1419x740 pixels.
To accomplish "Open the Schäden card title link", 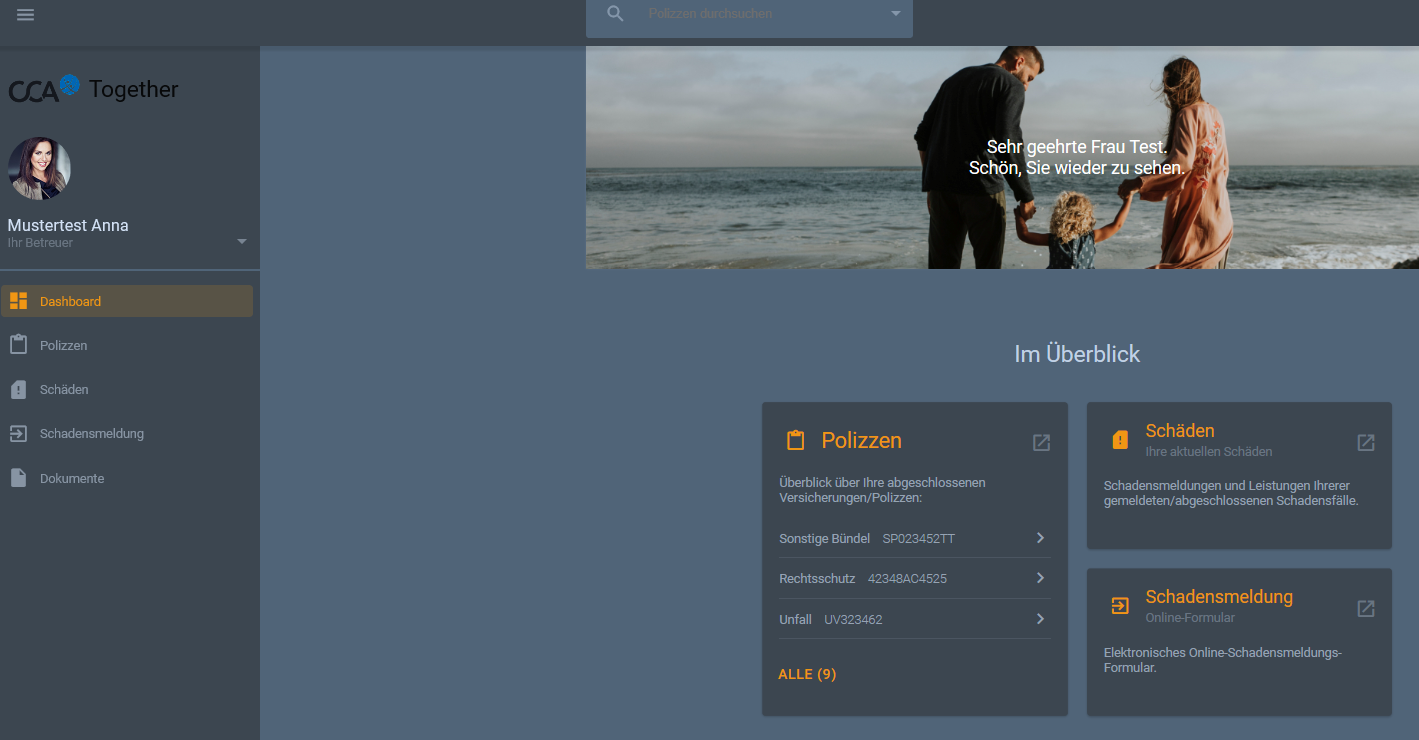I will click(1180, 431).
